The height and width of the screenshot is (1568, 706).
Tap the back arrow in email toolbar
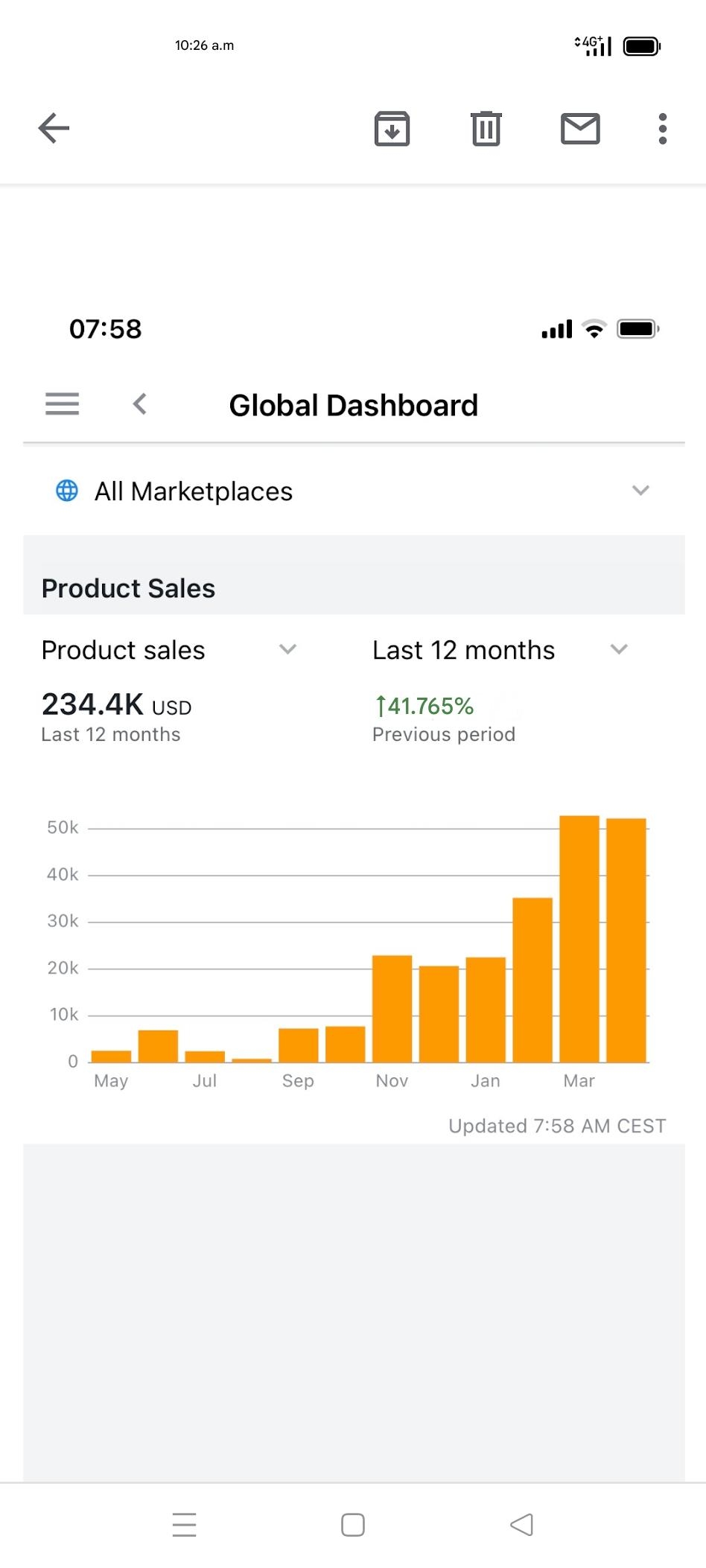click(54, 128)
